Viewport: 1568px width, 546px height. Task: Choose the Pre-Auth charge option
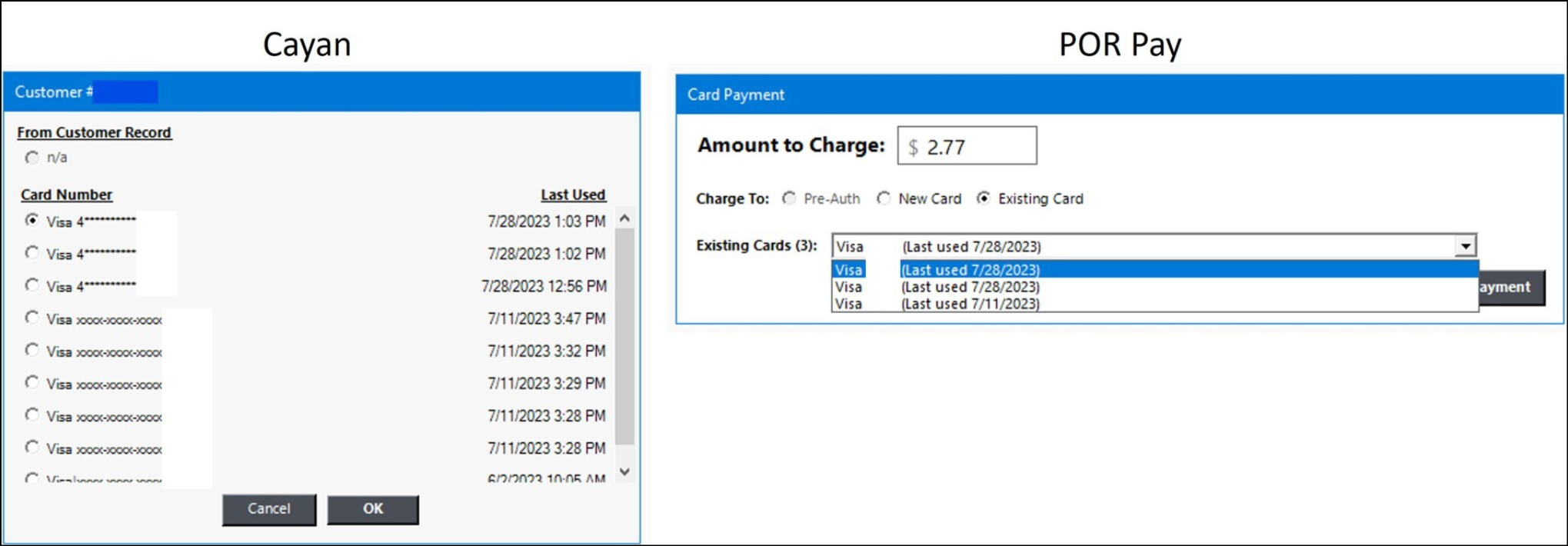[789, 198]
